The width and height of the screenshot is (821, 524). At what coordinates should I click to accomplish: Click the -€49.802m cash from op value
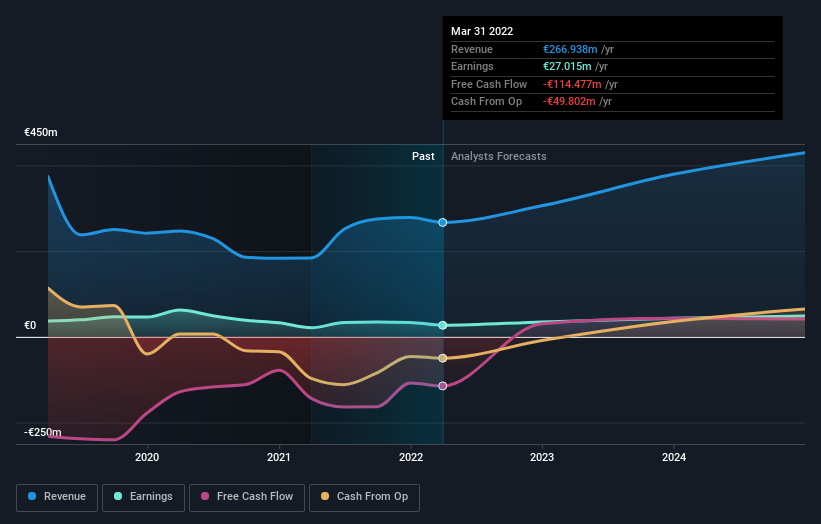569,102
